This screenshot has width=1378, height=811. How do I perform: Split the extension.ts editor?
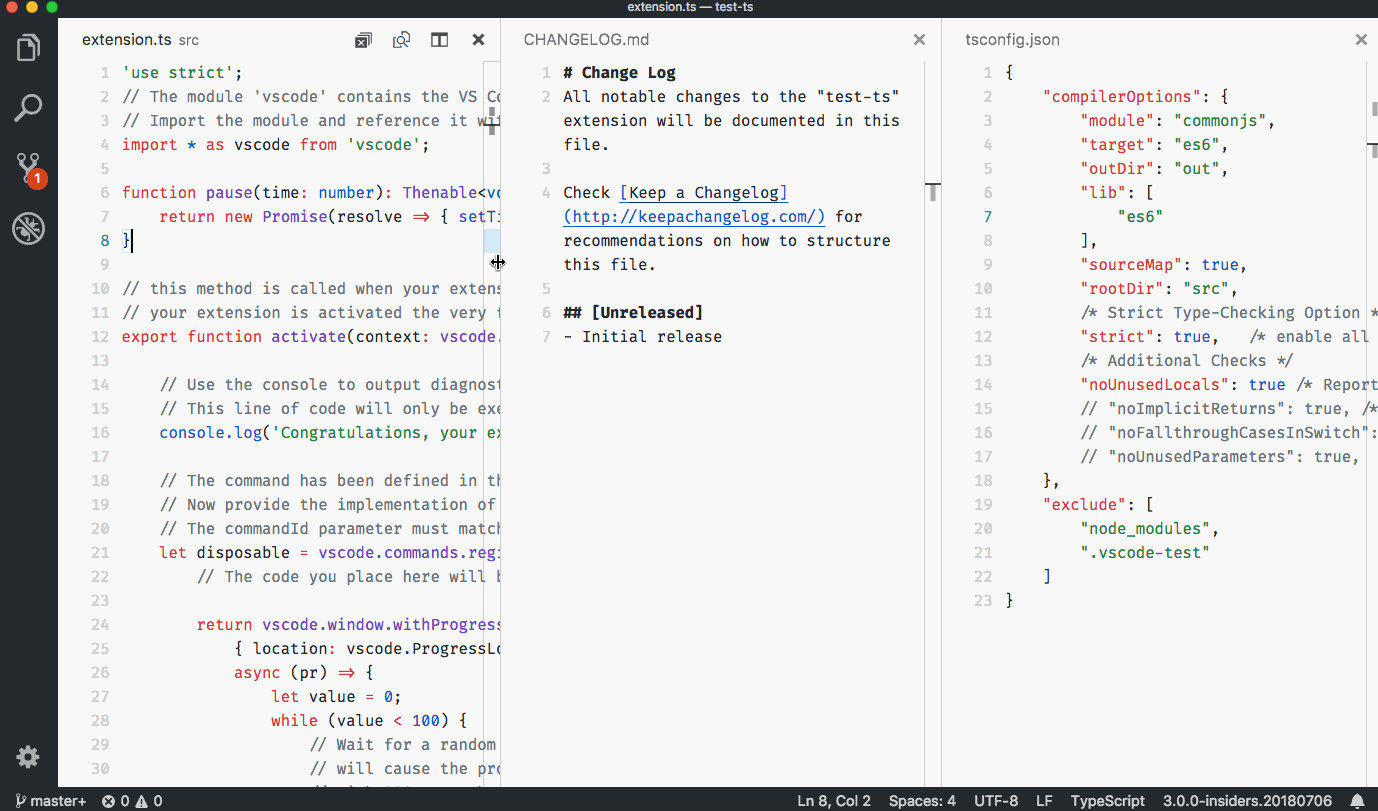(439, 39)
